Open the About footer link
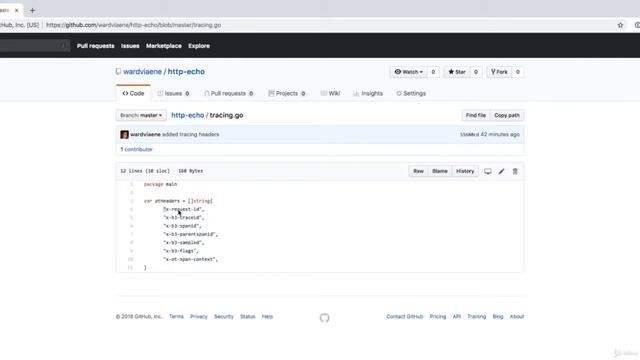The image size is (640, 360). click(517, 316)
